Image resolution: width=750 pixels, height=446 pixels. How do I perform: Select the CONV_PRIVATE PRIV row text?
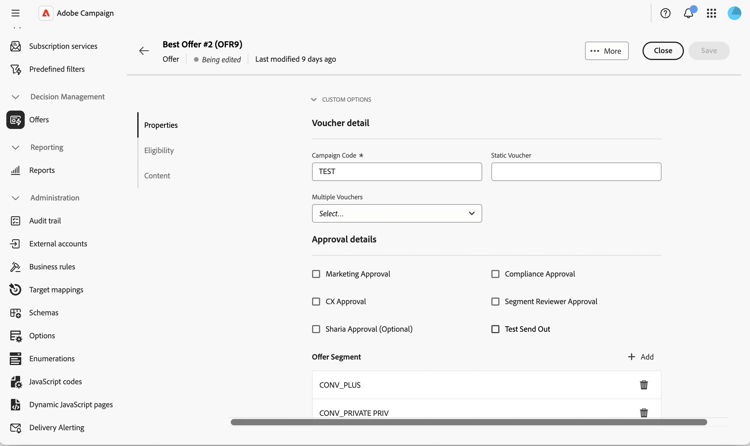354,413
